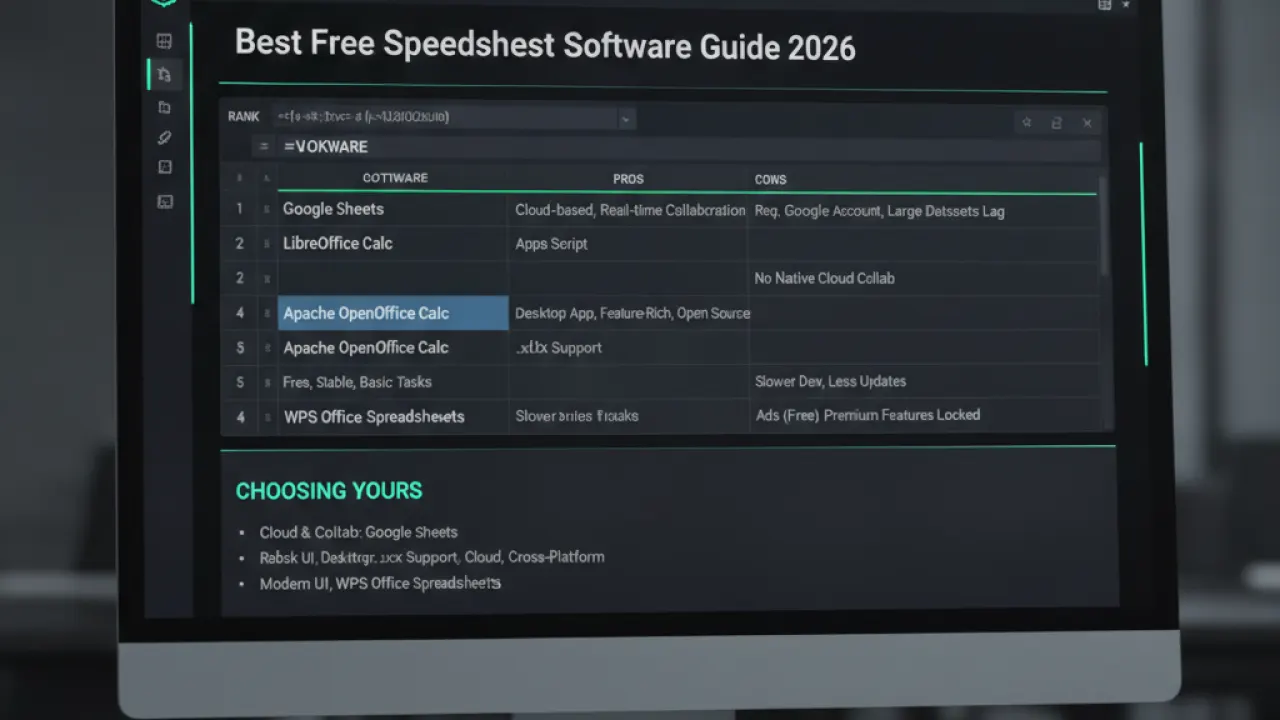Click the '.xltx Support' cell
Image resolution: width=1280 pixels, height=720 pixels.
click(x=628, y=348)
